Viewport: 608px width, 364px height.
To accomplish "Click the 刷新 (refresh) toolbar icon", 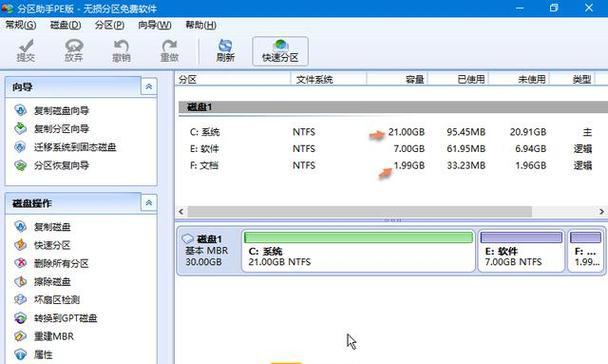I will 225,51.
